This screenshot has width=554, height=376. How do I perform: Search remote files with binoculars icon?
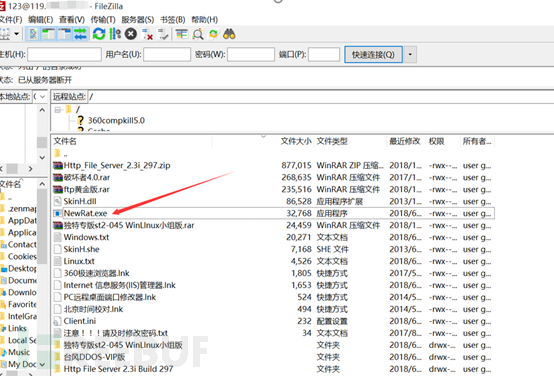229,34
